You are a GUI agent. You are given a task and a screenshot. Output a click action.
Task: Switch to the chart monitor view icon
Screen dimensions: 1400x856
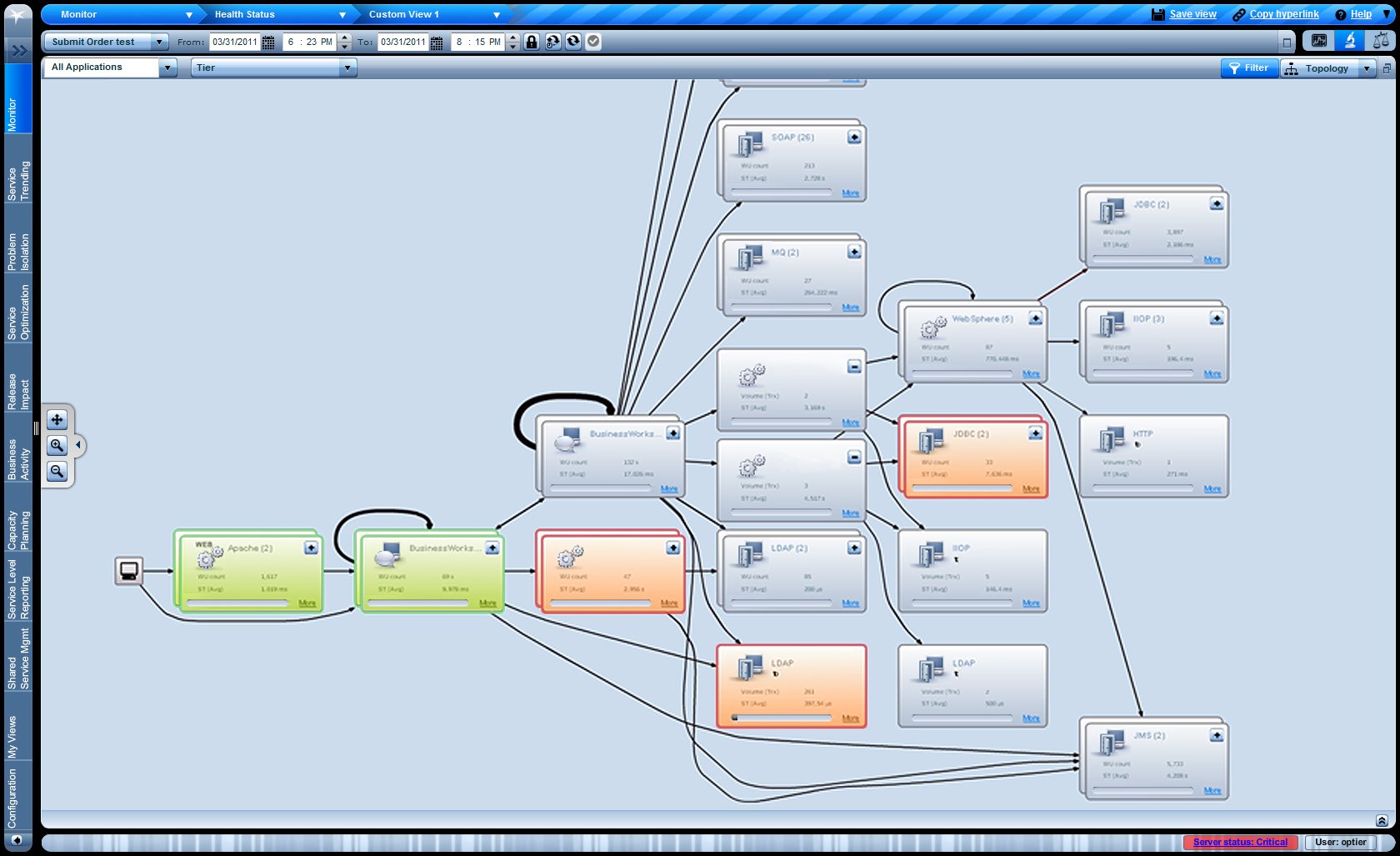(x=1319, y=41)
